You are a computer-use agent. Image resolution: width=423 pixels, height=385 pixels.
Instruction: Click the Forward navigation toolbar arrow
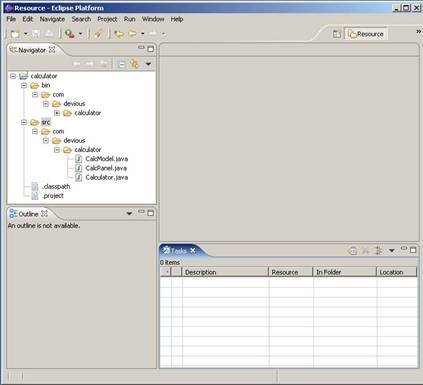point(153,34)
